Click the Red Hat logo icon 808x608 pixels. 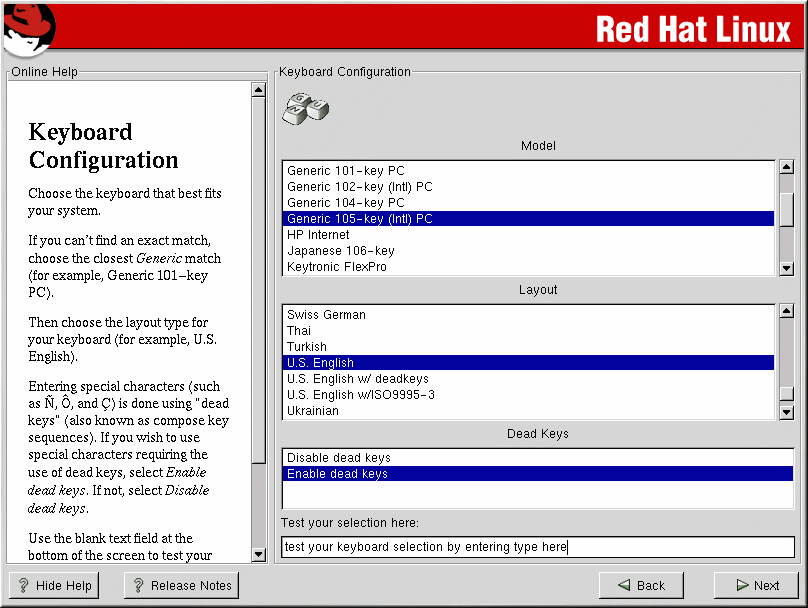[x=28, y=29]
